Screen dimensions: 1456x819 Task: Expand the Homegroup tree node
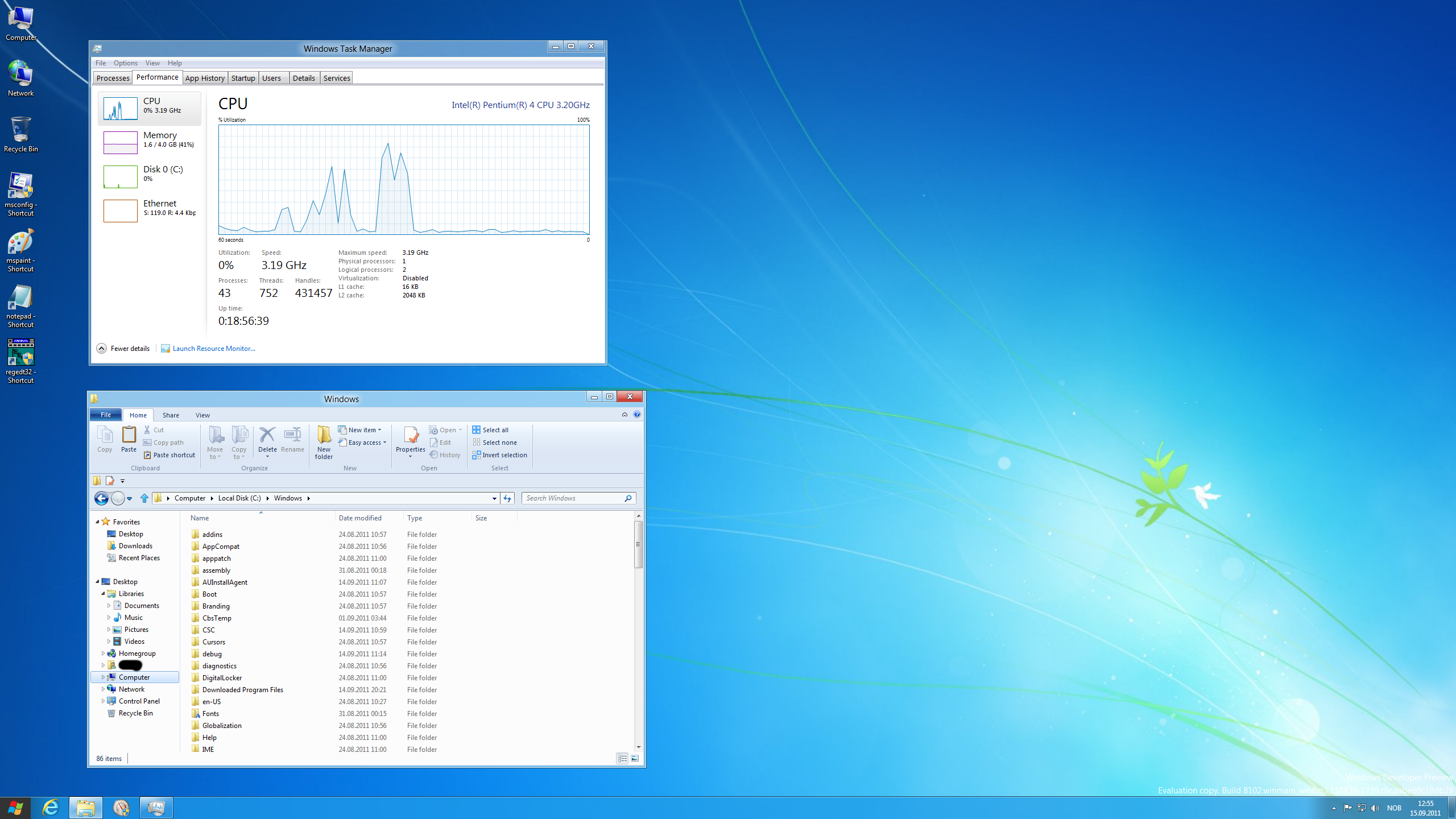click(103, 653)
